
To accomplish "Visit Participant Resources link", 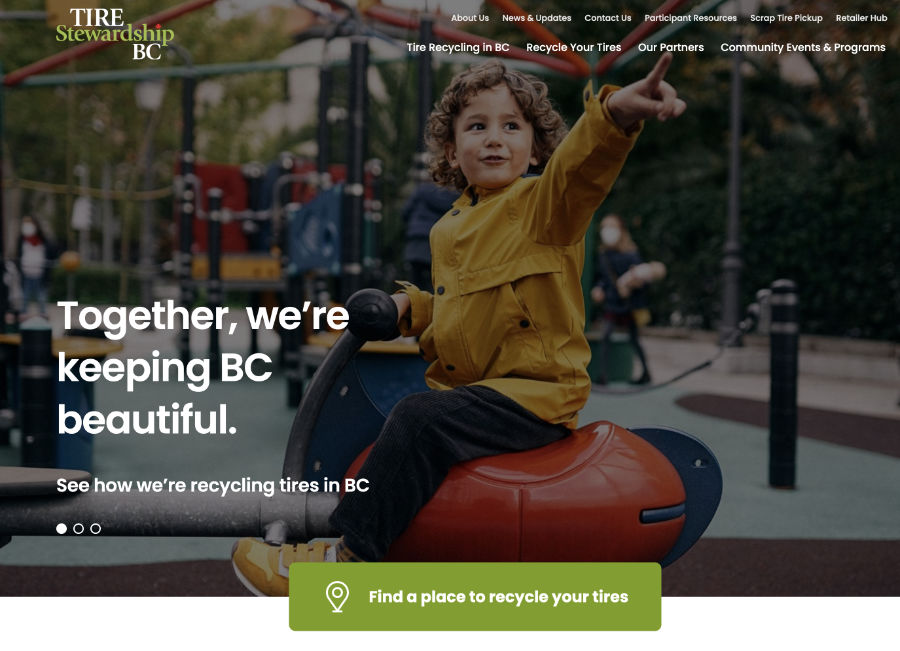I will (x=690, y=18).
